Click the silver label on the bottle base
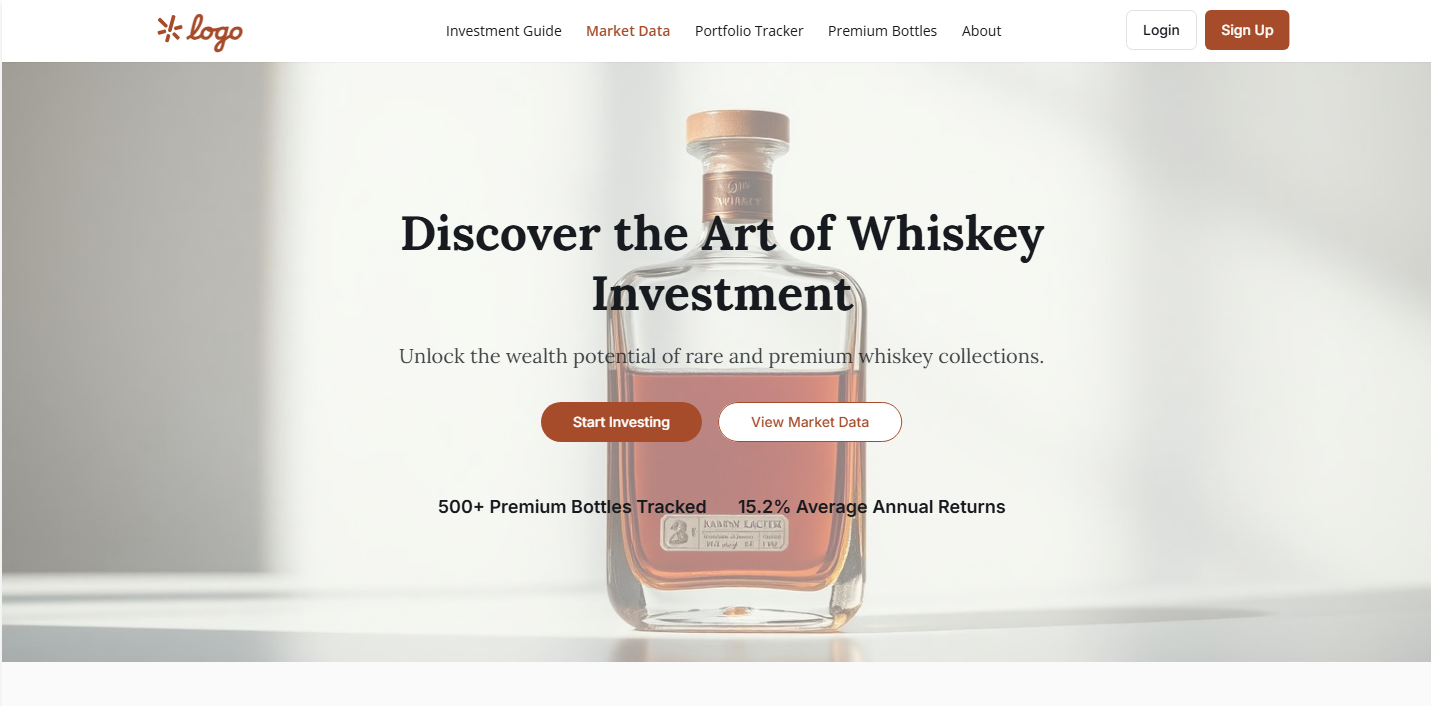 (725, 533)
